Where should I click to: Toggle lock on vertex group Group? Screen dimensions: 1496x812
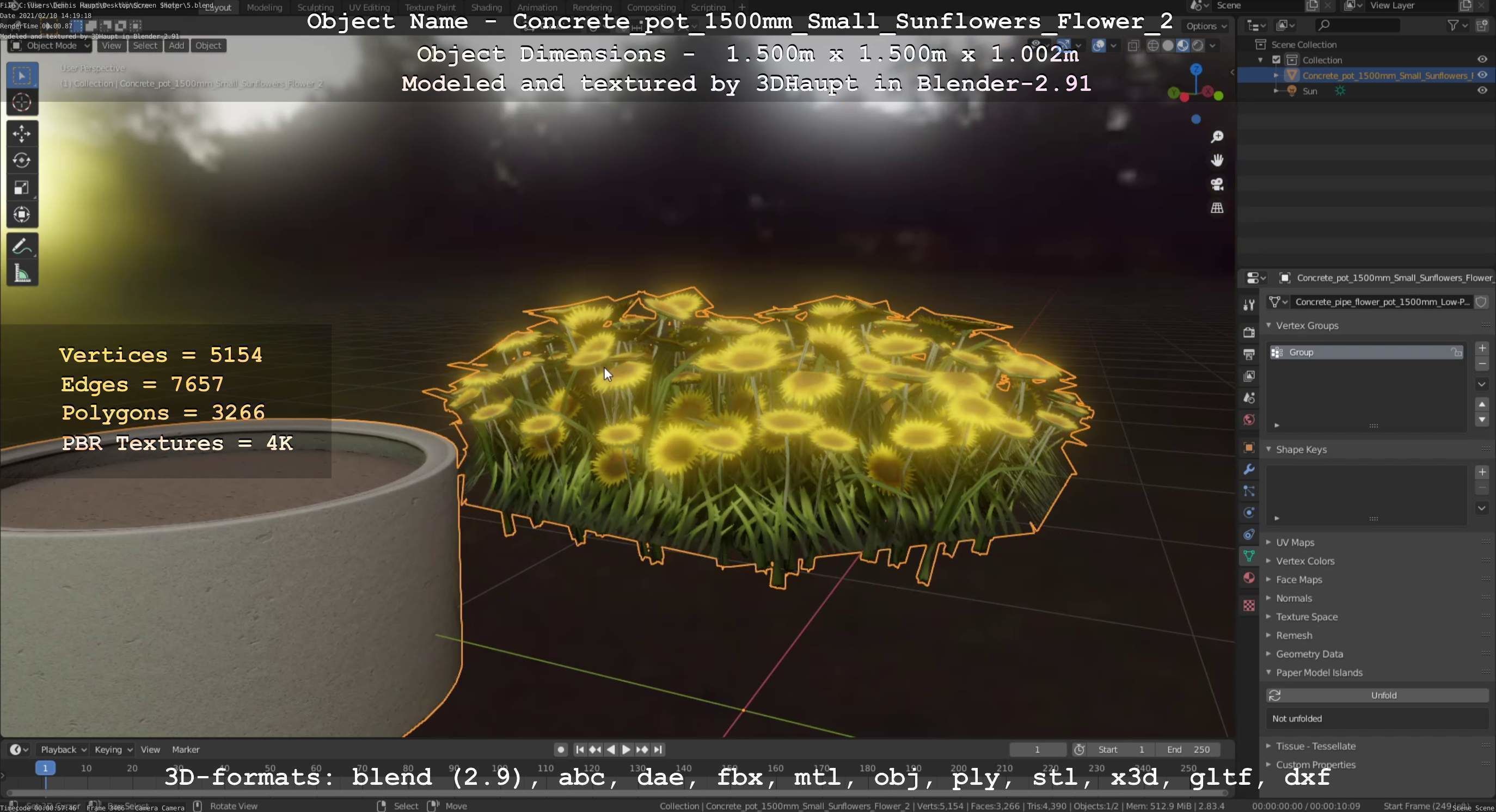pyautogui.click(x=1456, y=352)
